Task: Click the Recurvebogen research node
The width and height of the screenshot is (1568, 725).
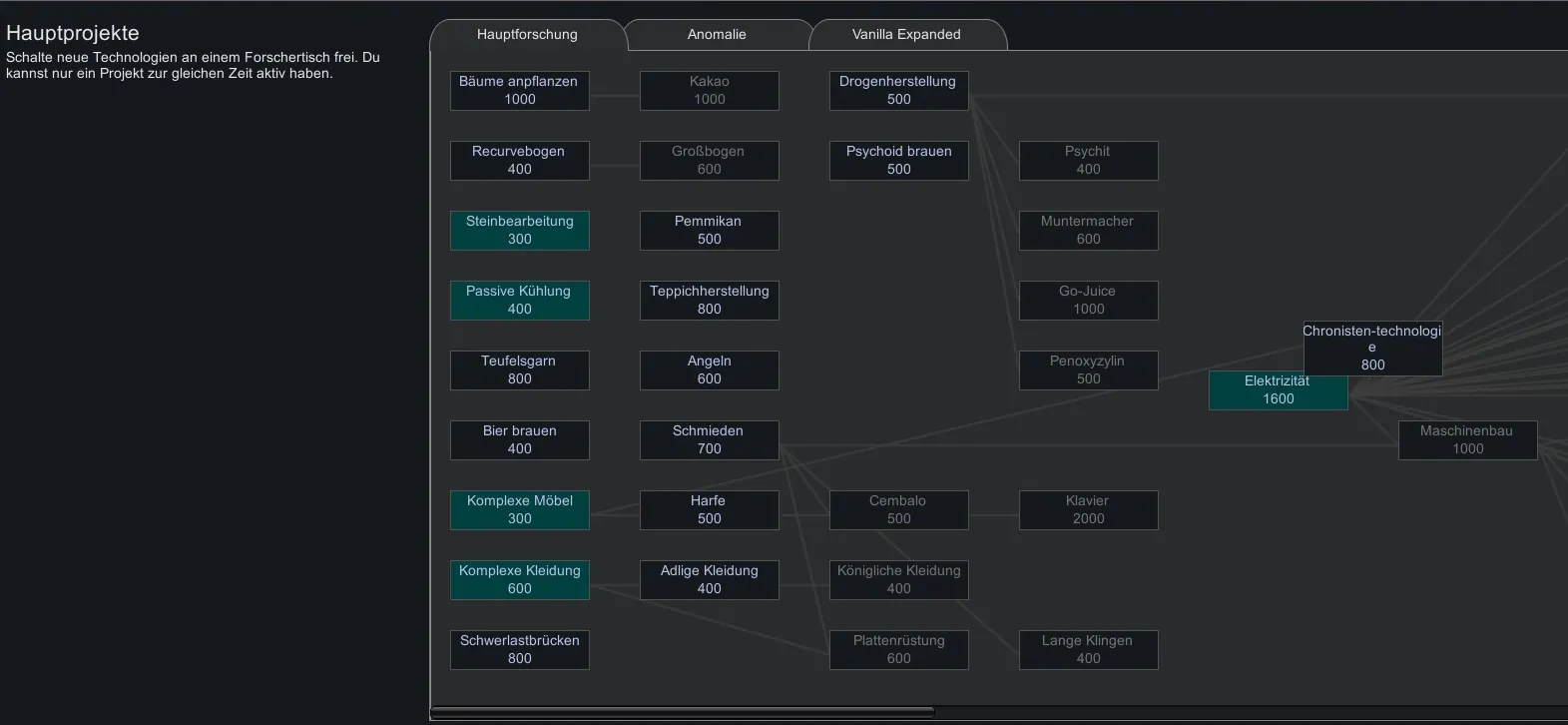Action: click(x=519, y=160)
